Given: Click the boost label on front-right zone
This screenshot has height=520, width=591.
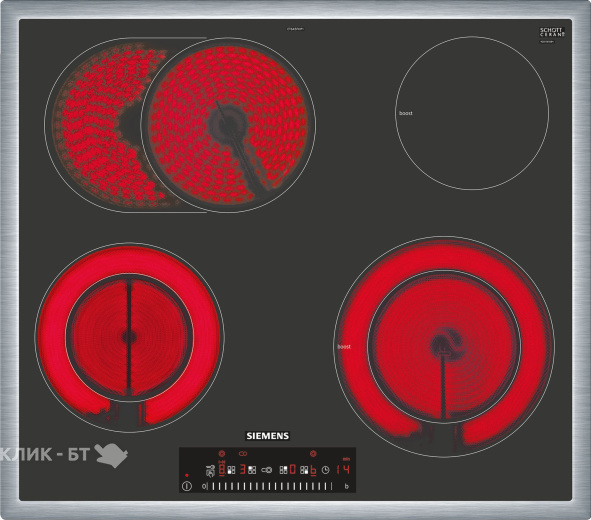Looking at the screenshot, I should (x=344, y=347).
